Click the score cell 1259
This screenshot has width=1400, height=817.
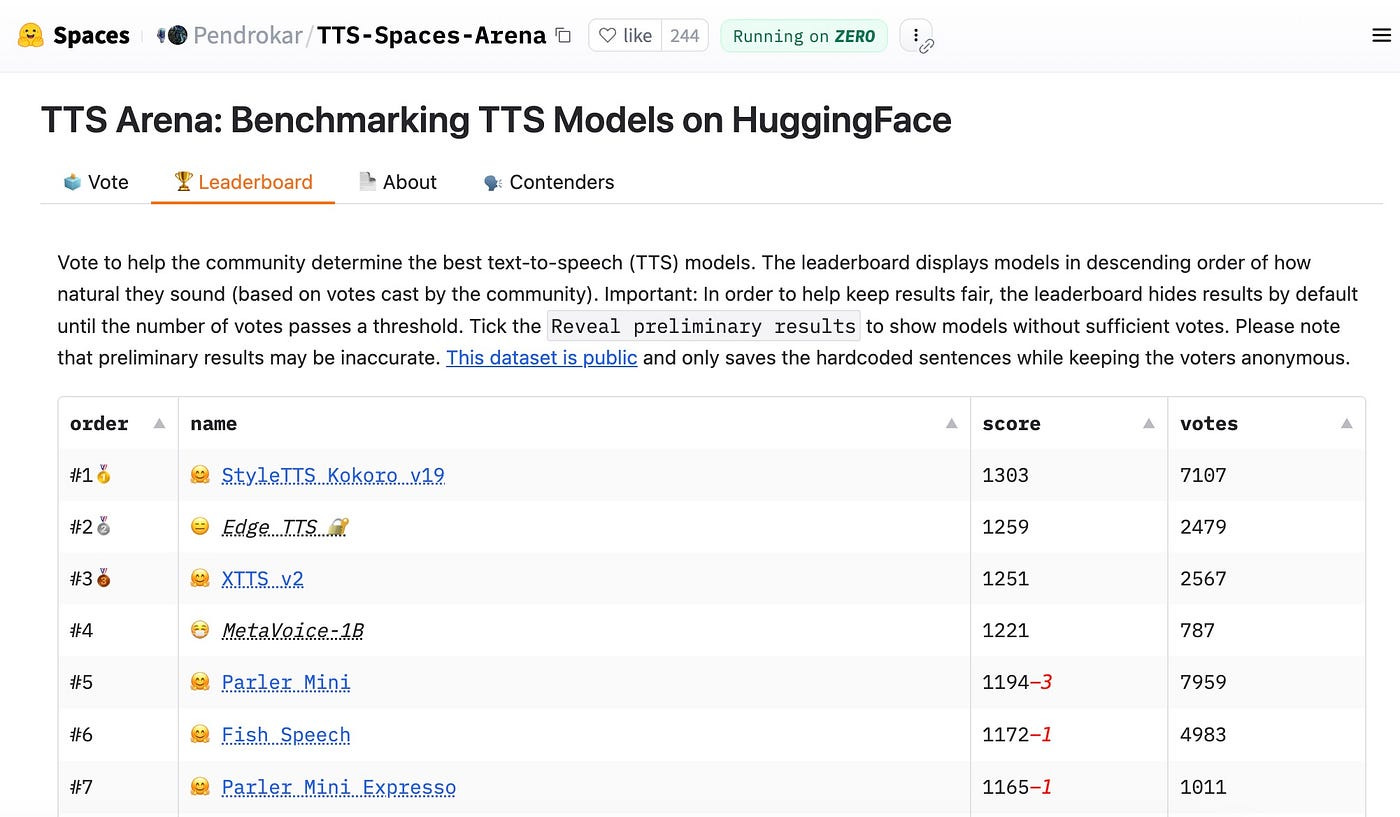coord(1069,527)
